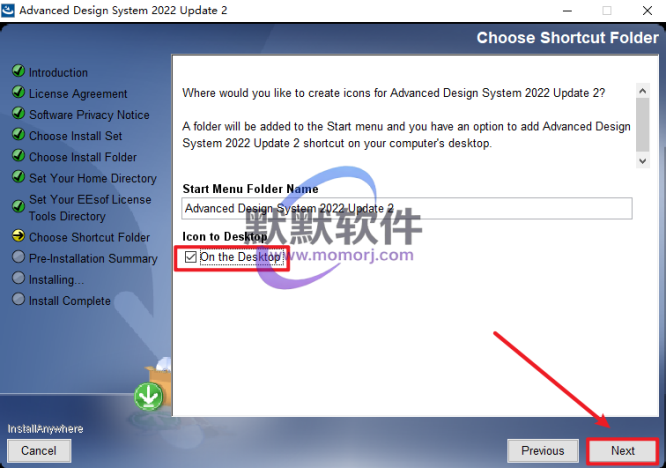The width and height of the screenshot is (666, 468).
Task: Click the scroll down arrow in description box
Action: click(643, 161)
